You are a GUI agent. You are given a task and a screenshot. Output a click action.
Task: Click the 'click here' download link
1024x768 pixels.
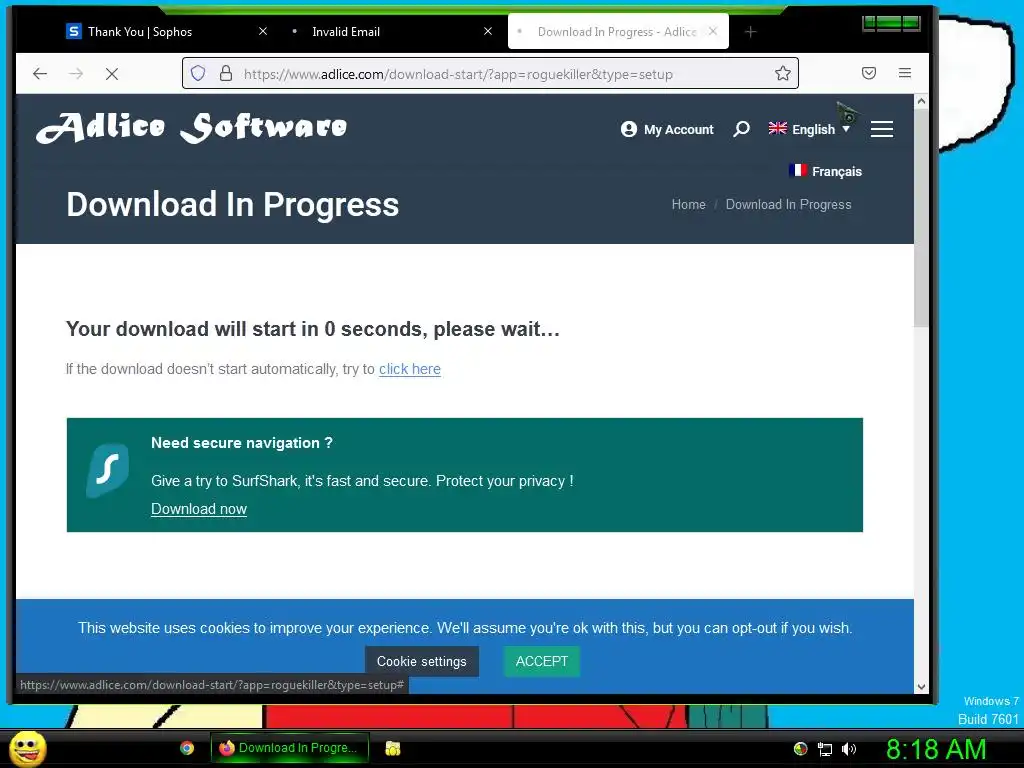tap(409, 369)
